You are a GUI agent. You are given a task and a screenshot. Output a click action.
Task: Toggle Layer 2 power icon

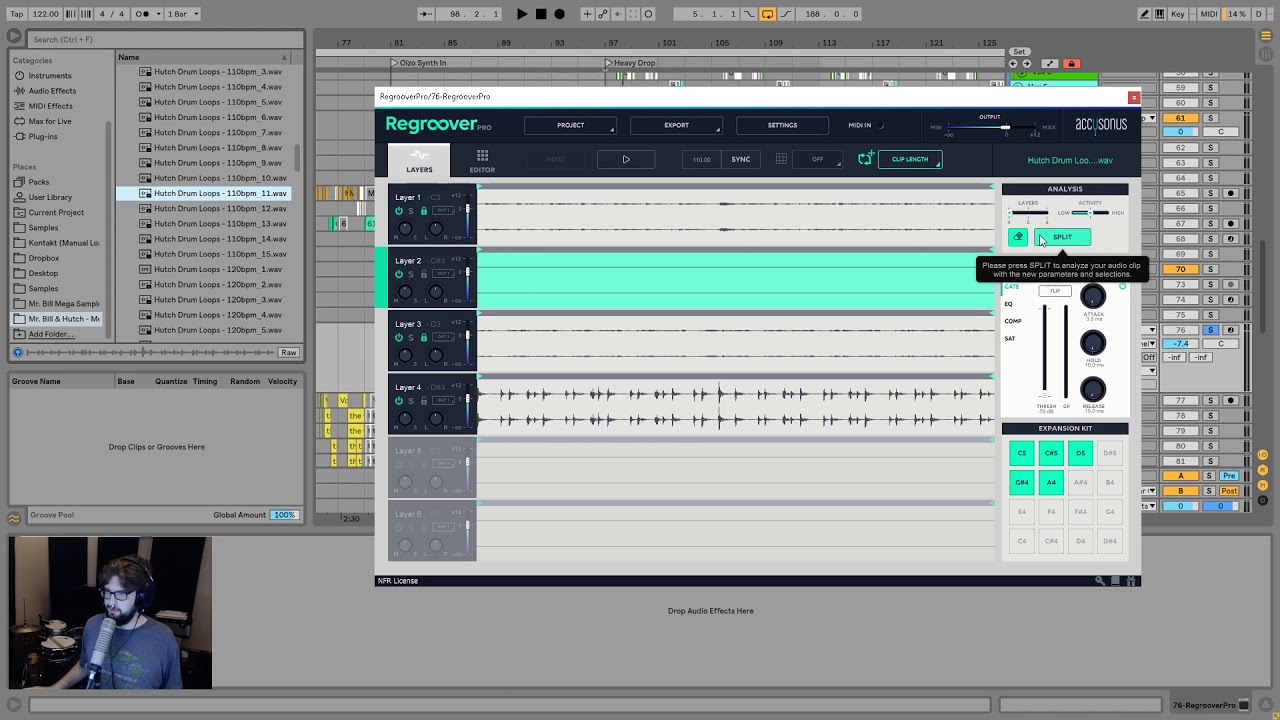click(399, 274)
